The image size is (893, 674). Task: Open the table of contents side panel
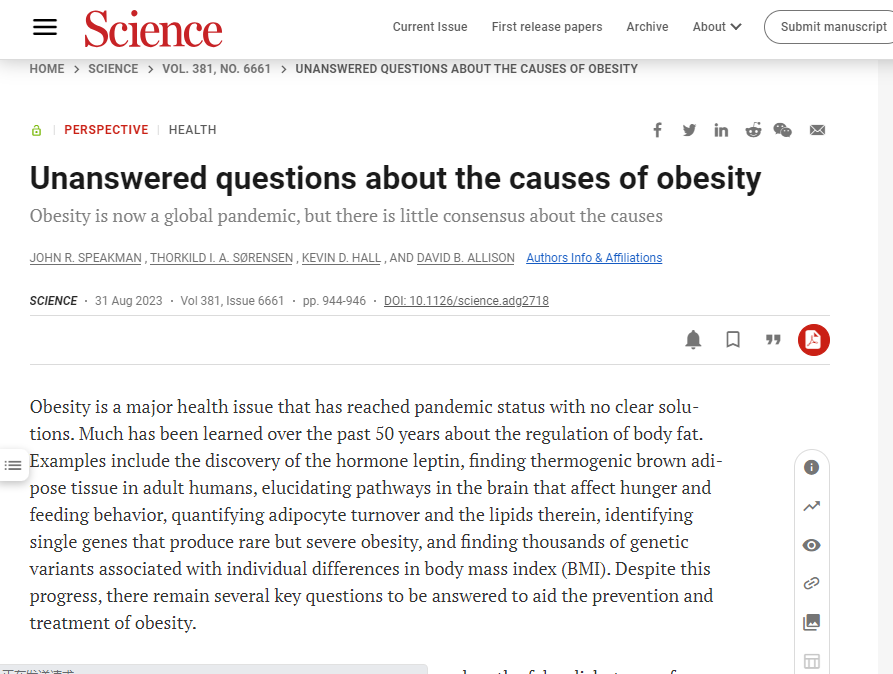click(13, 465)
